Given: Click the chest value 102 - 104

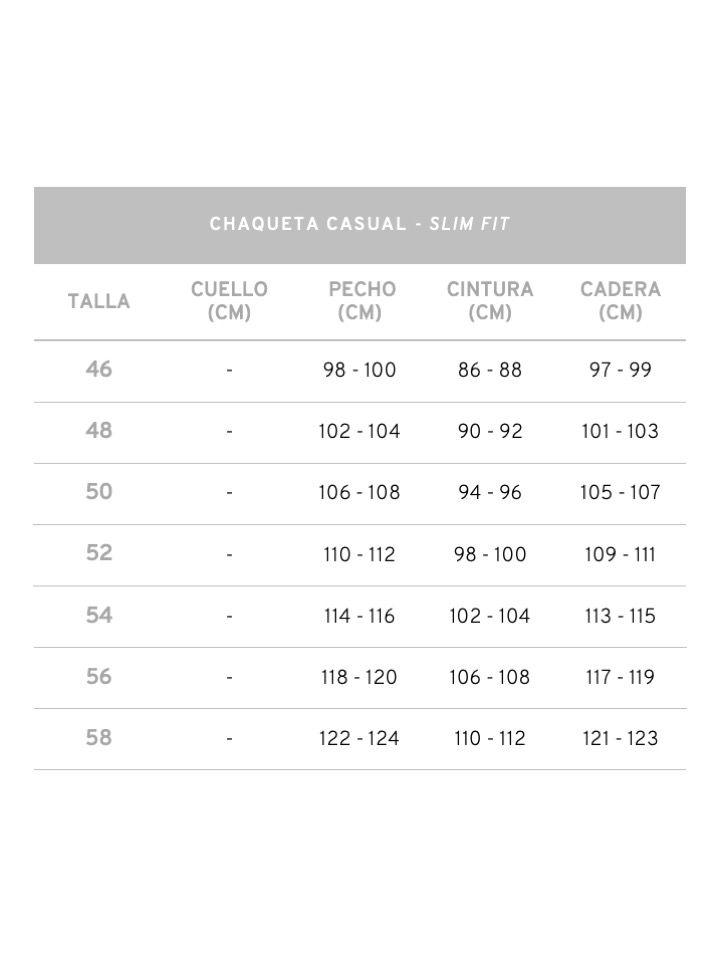Looking at the screenshot, I should [359, 431].
